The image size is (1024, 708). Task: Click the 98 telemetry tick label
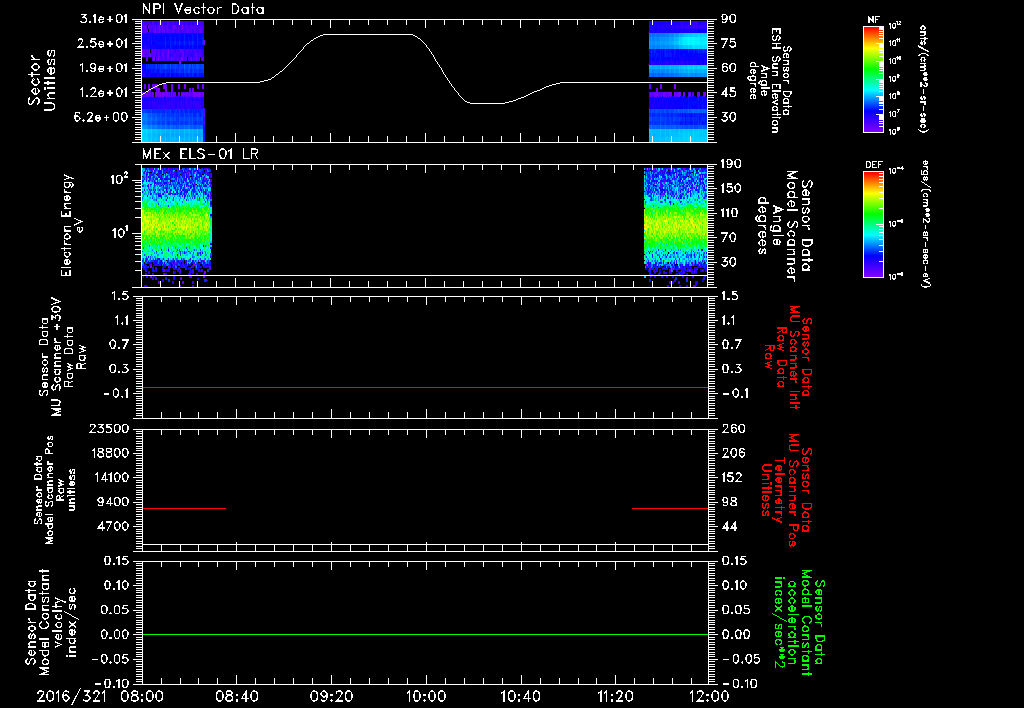729,502
